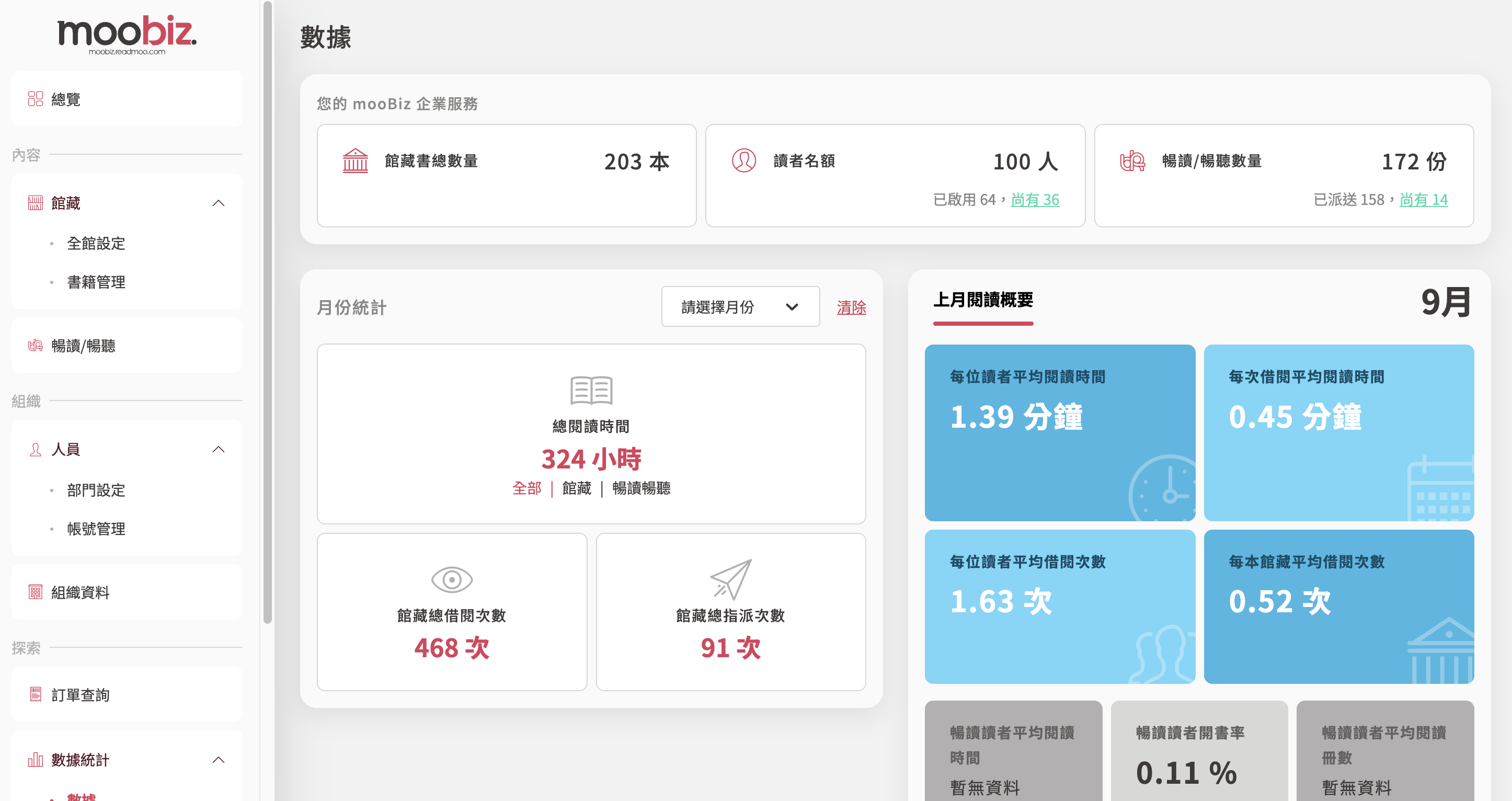1512x801 pixels.
Task: Click the 清除 clear link
Action: pyautogui.click(x=851, y=307)
